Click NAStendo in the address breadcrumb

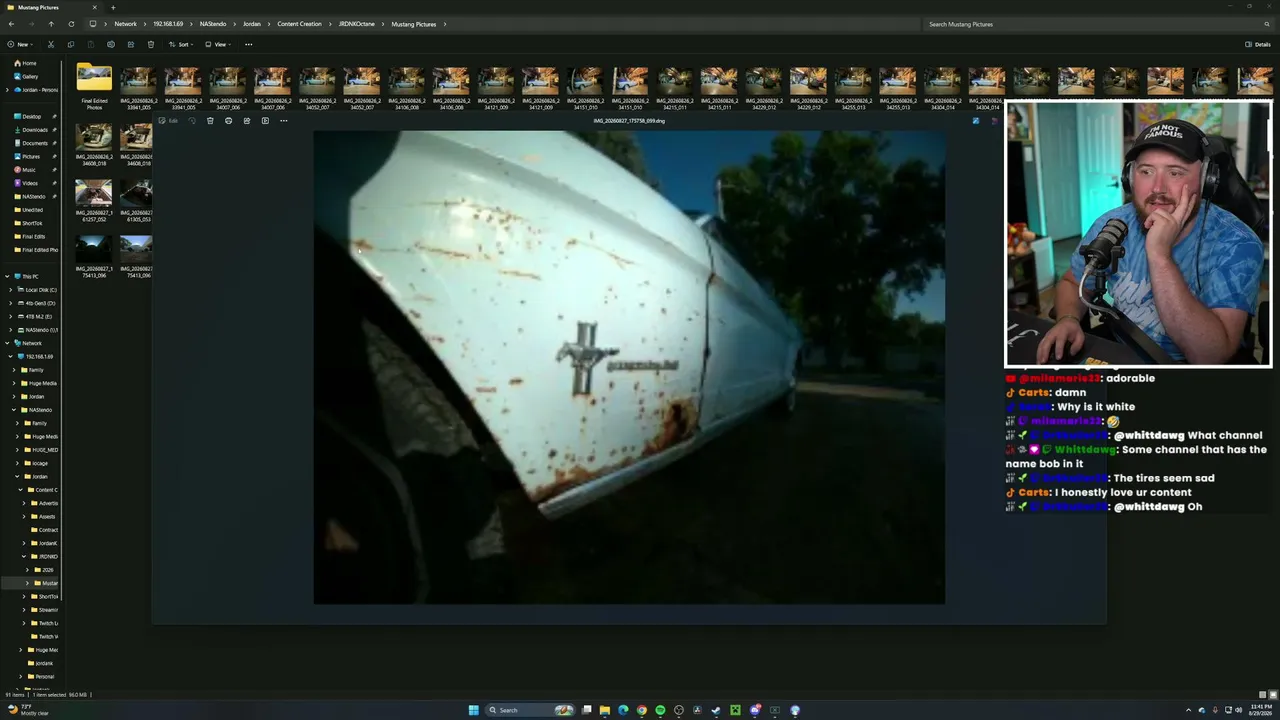click(212, 24)
